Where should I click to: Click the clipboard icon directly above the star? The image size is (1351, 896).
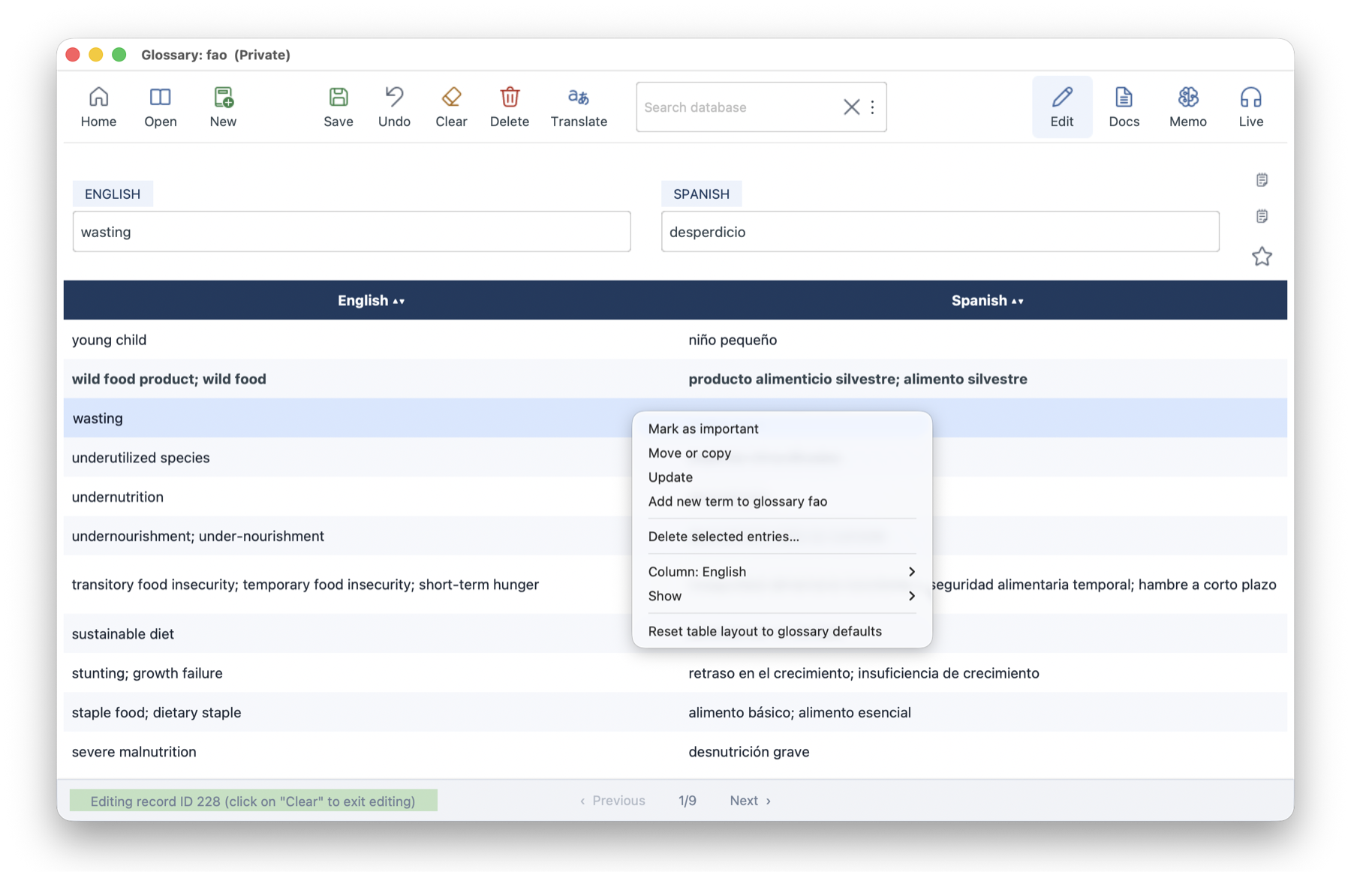click(1262, 216)
